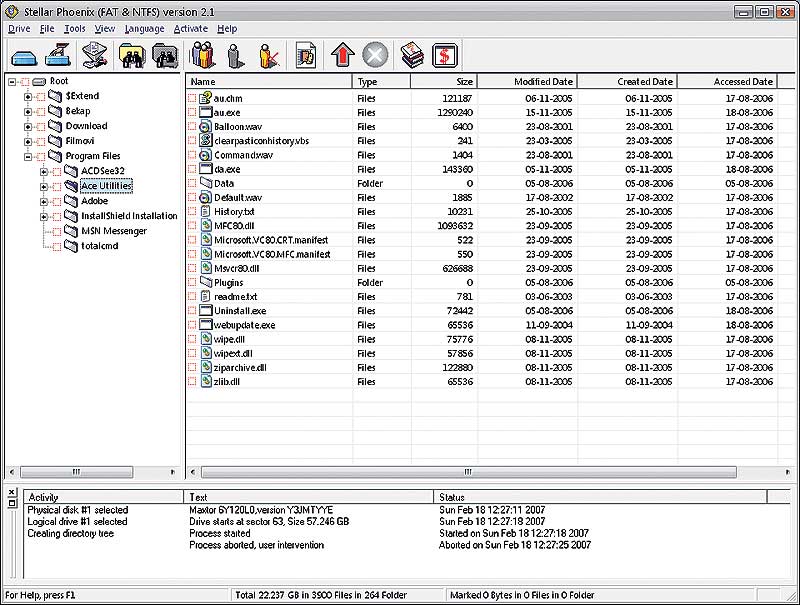Click the drive with documents toolbar icon
This screenshot has height=605, width=800.
click(95, 55)
